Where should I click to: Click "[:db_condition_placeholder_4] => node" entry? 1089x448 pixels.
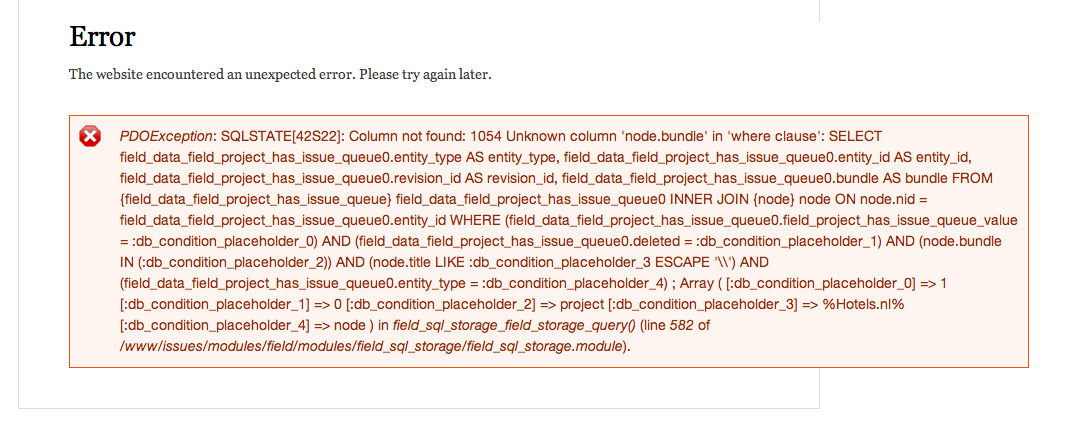pos(242,325)
